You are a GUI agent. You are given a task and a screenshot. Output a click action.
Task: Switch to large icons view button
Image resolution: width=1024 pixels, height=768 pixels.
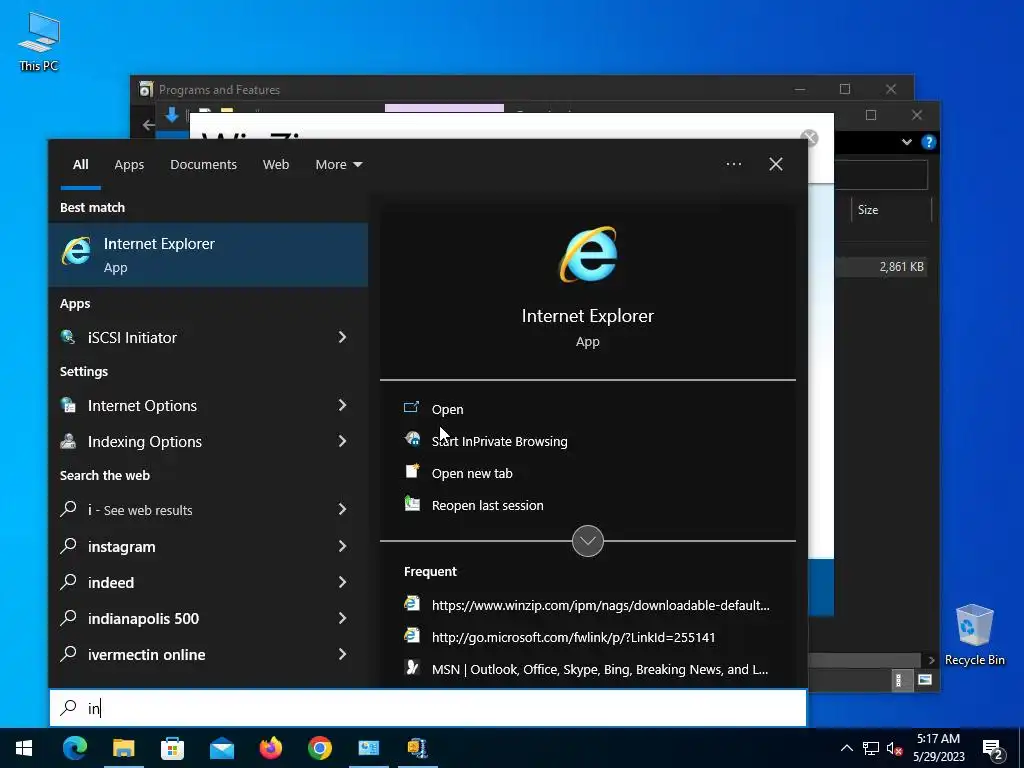click(x=925, y=680)
